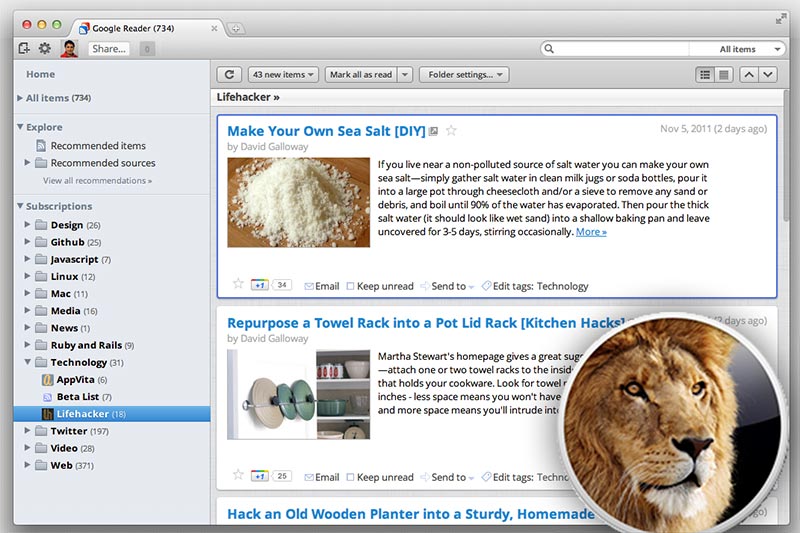Check Keep unread on Sea Salt article

pos(350,286)
